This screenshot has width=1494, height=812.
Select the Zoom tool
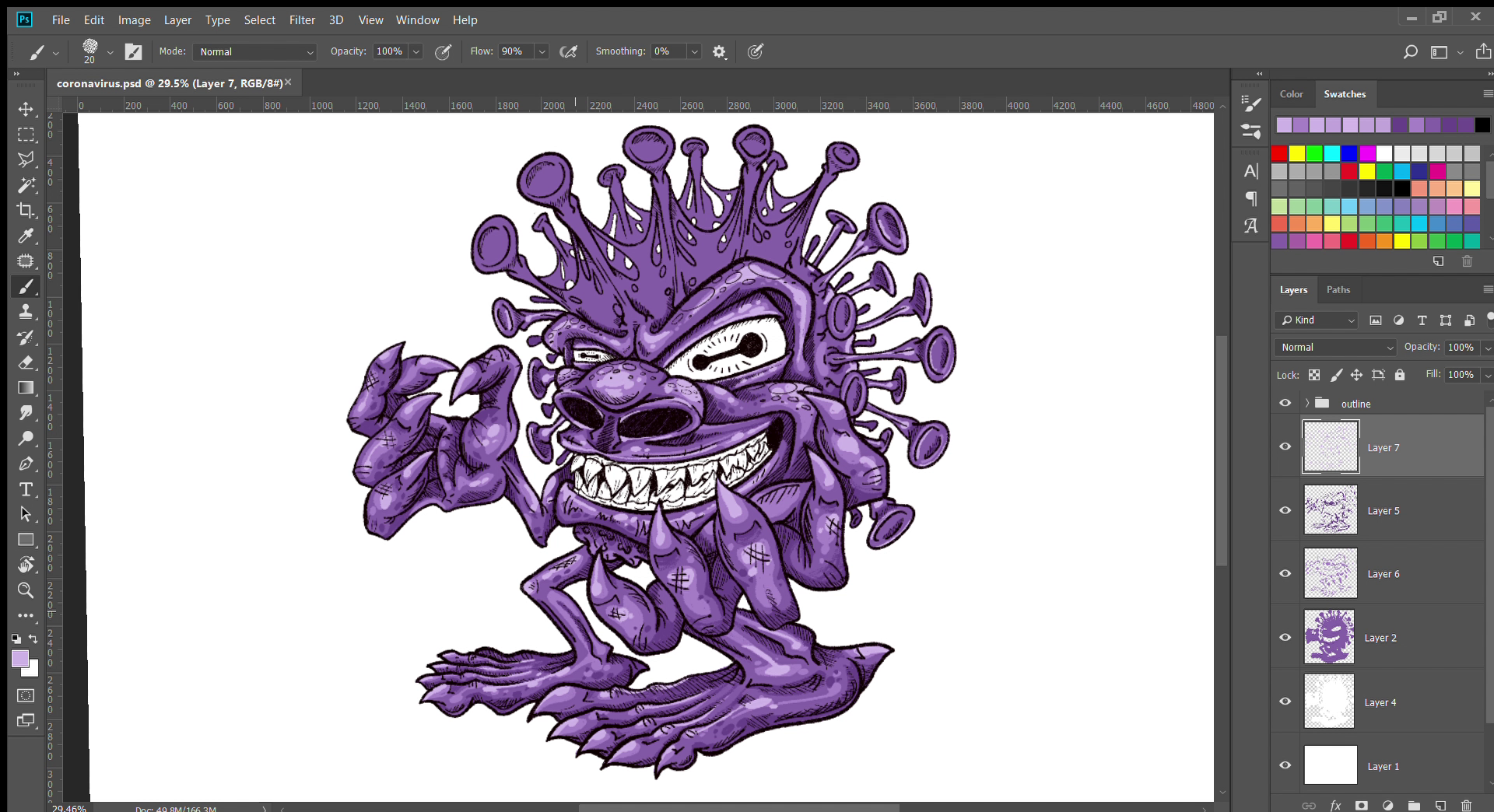[26, 590]
